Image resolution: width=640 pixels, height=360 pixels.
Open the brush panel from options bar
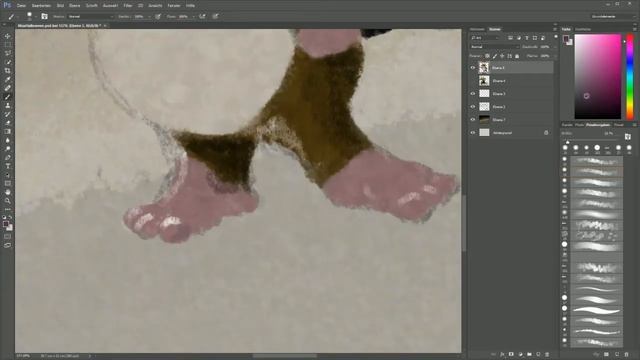[44, 16]
